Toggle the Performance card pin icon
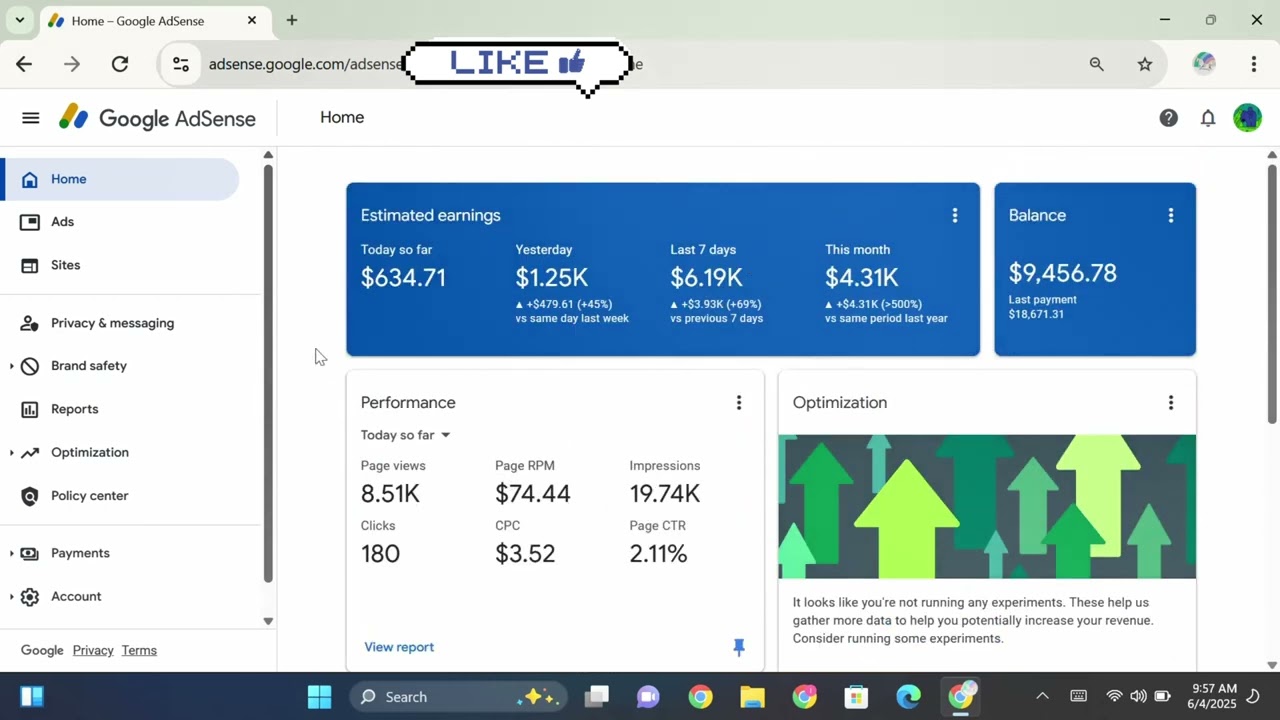 (x=739, y=647)
